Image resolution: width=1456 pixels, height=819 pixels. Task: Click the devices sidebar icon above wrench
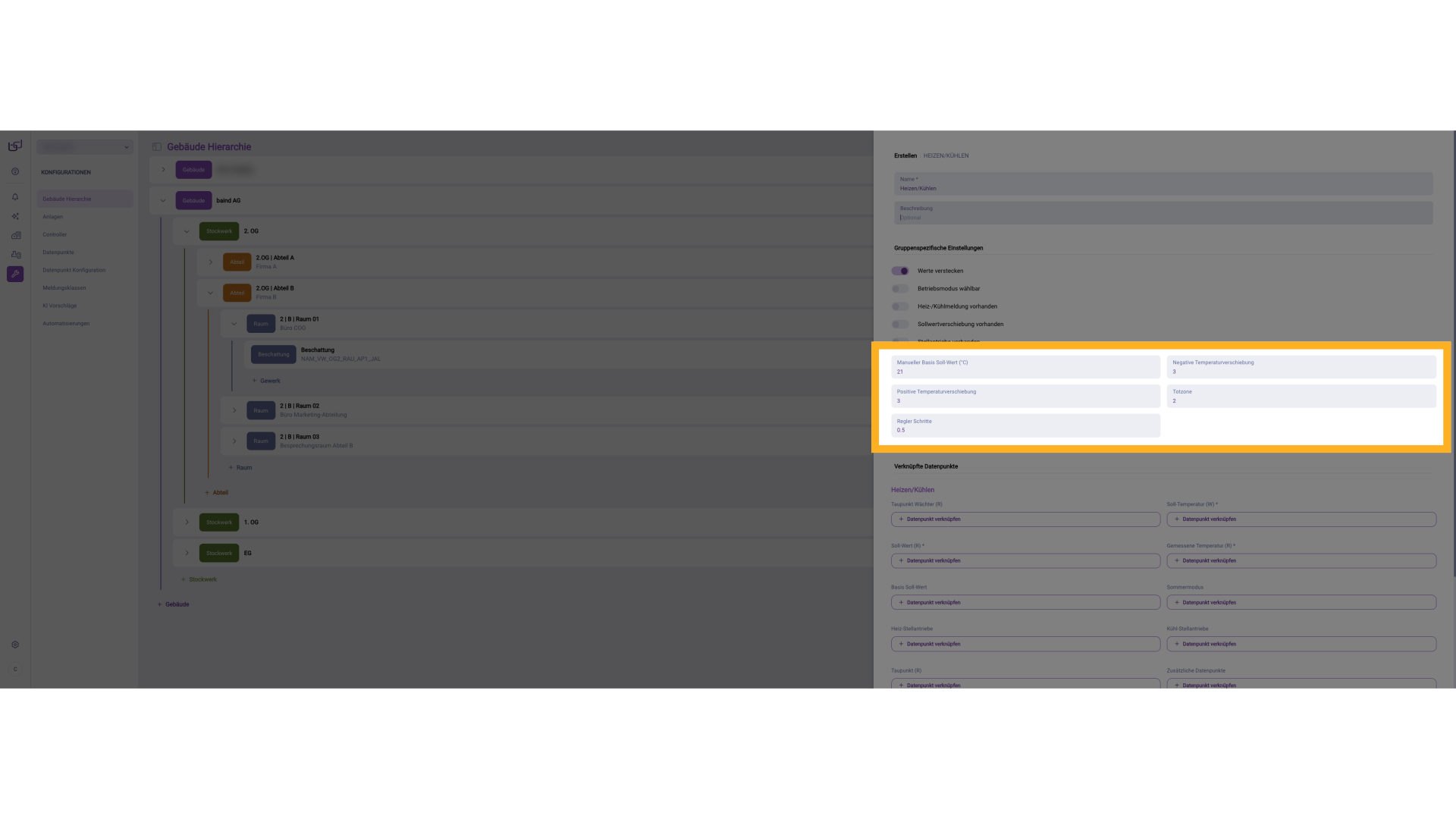click(15, 255)
